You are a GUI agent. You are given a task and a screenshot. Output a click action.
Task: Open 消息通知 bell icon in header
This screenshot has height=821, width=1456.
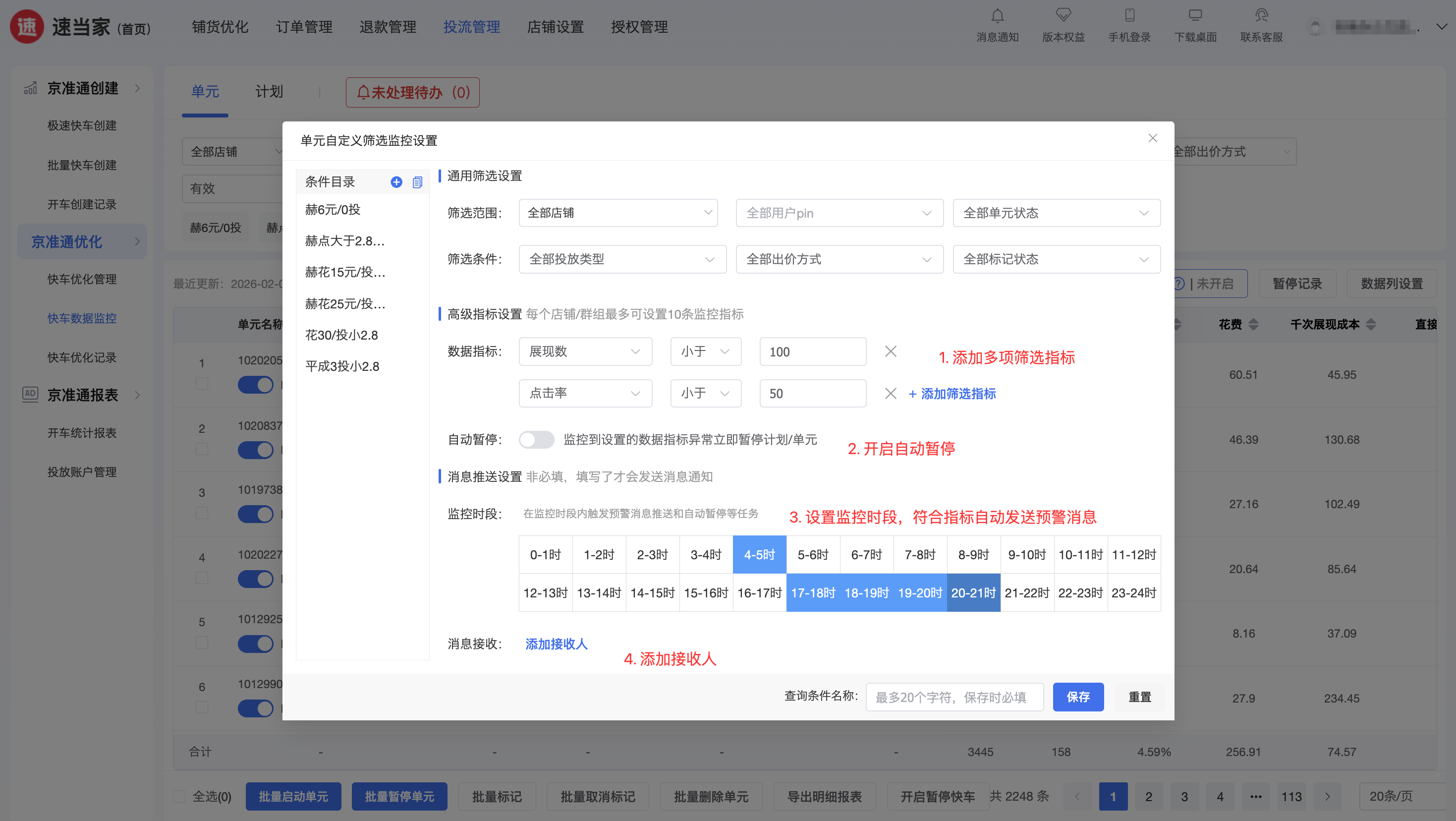coord(997,16)
